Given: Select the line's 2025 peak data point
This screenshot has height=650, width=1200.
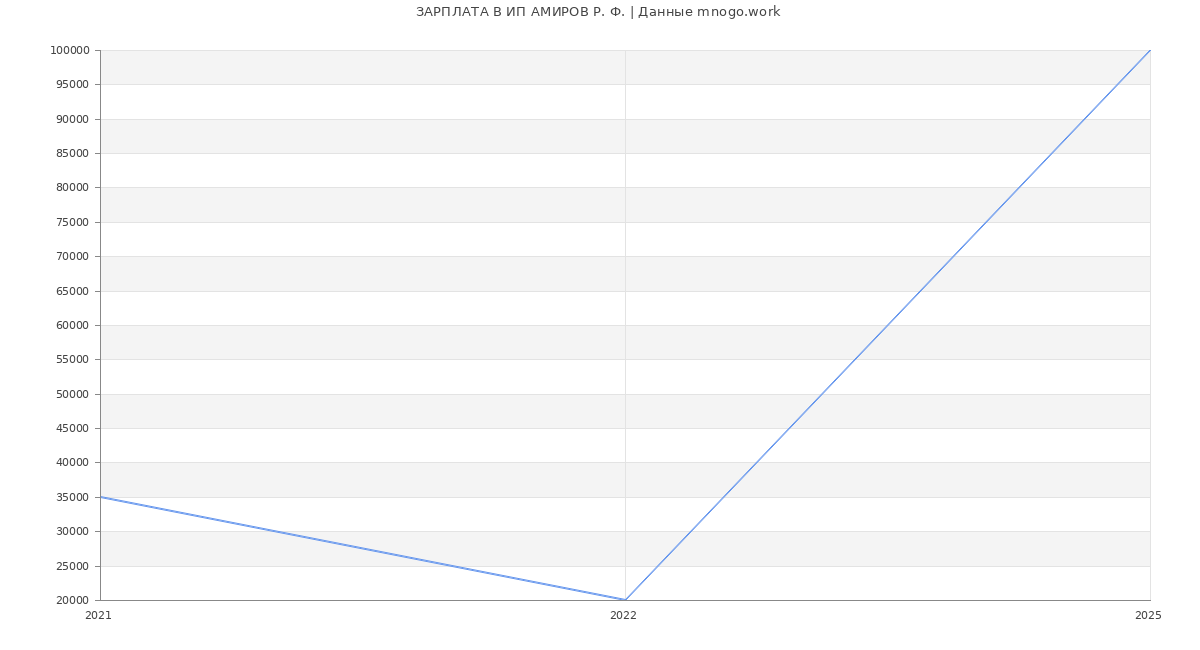Looking at the screenshot, I should [x=1150, y=50].
